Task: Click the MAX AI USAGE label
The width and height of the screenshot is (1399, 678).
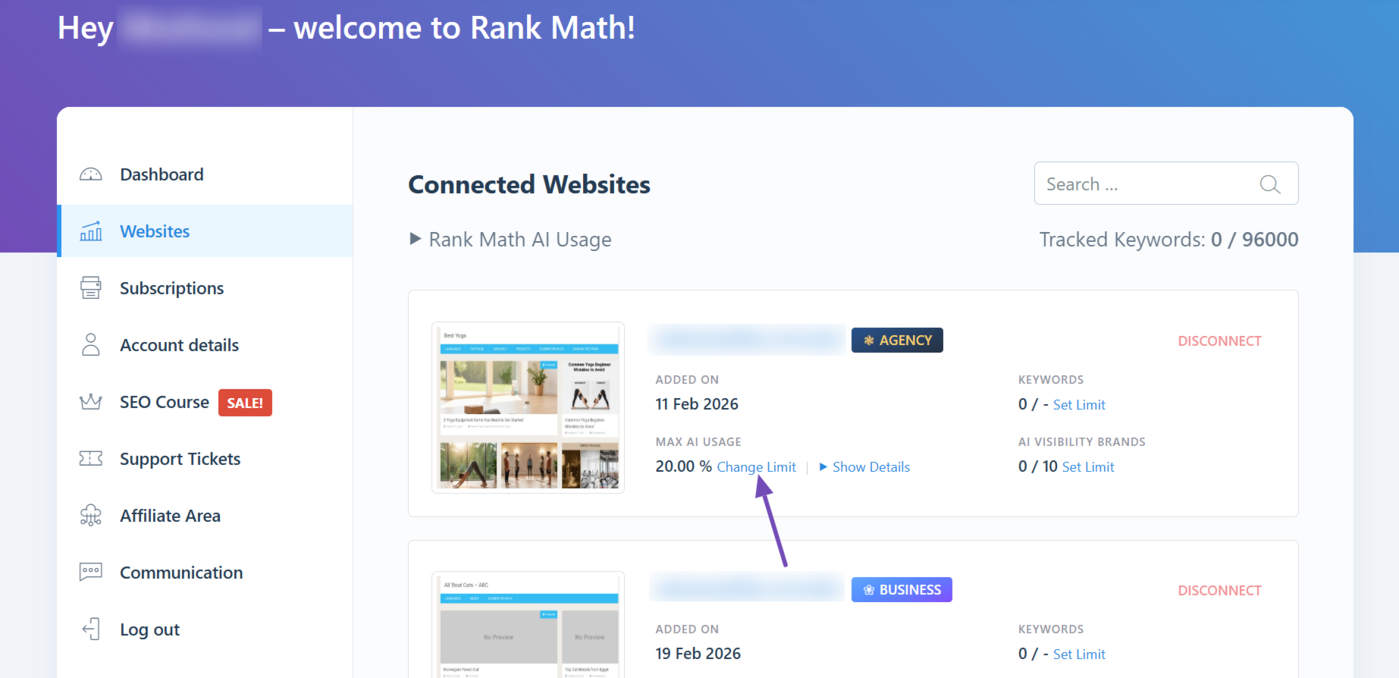Action: click(699, 442)
